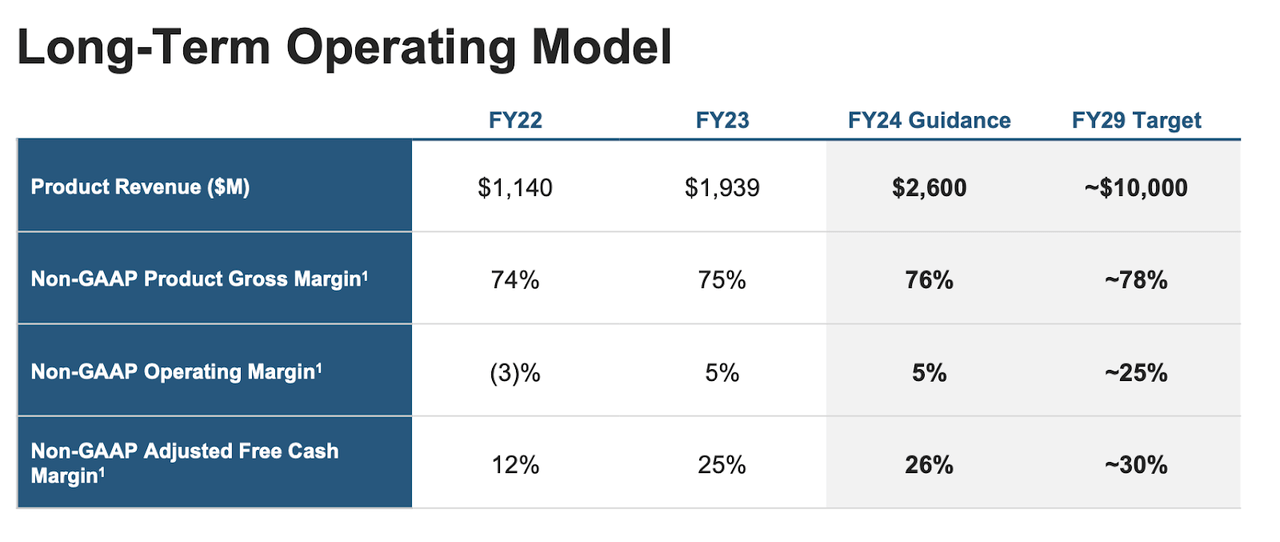Select the ~$10,000 target revenue cell
1280x542 pixels.
pos(1136,187)
